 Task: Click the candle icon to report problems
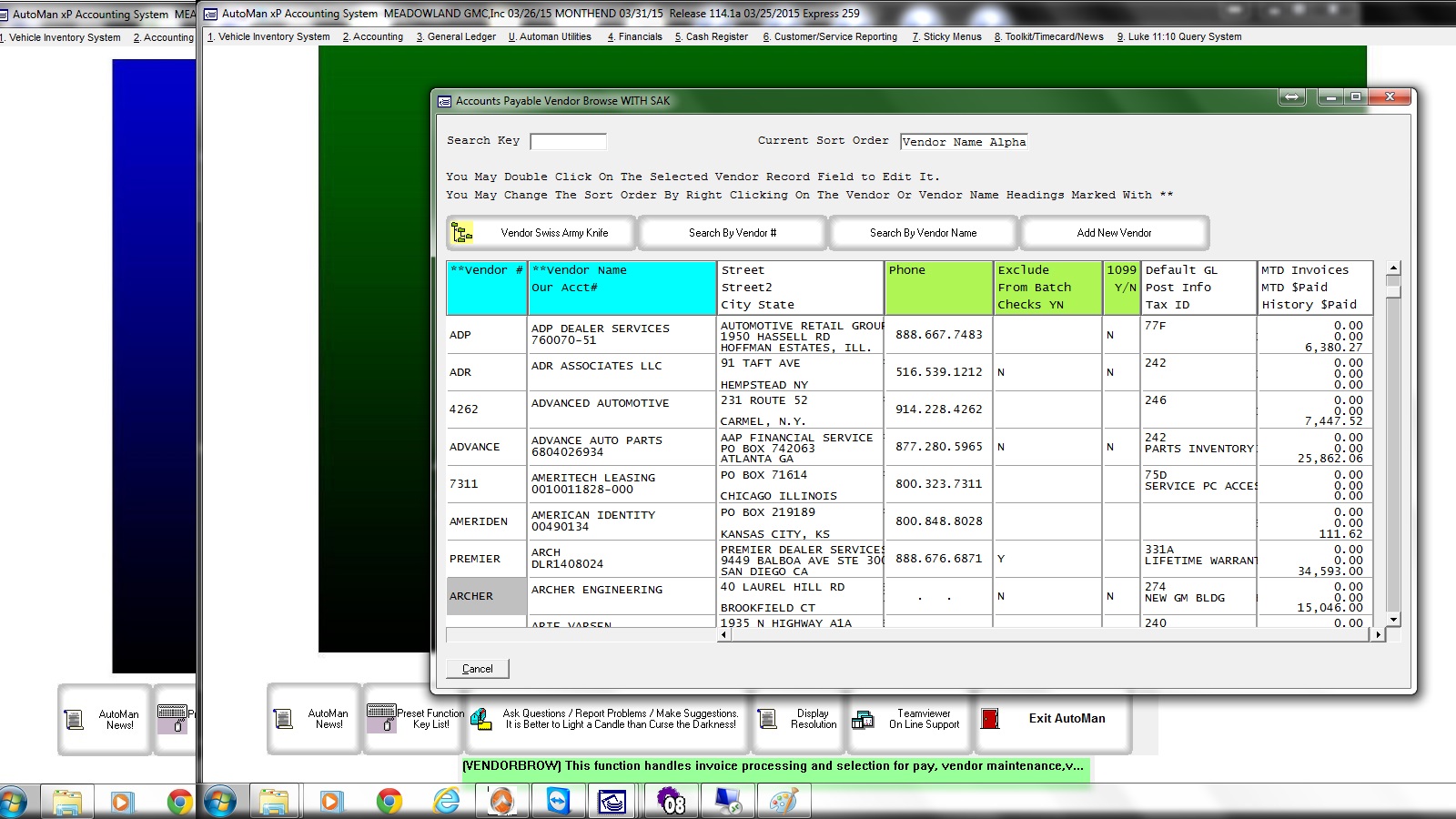pos(480,719)
